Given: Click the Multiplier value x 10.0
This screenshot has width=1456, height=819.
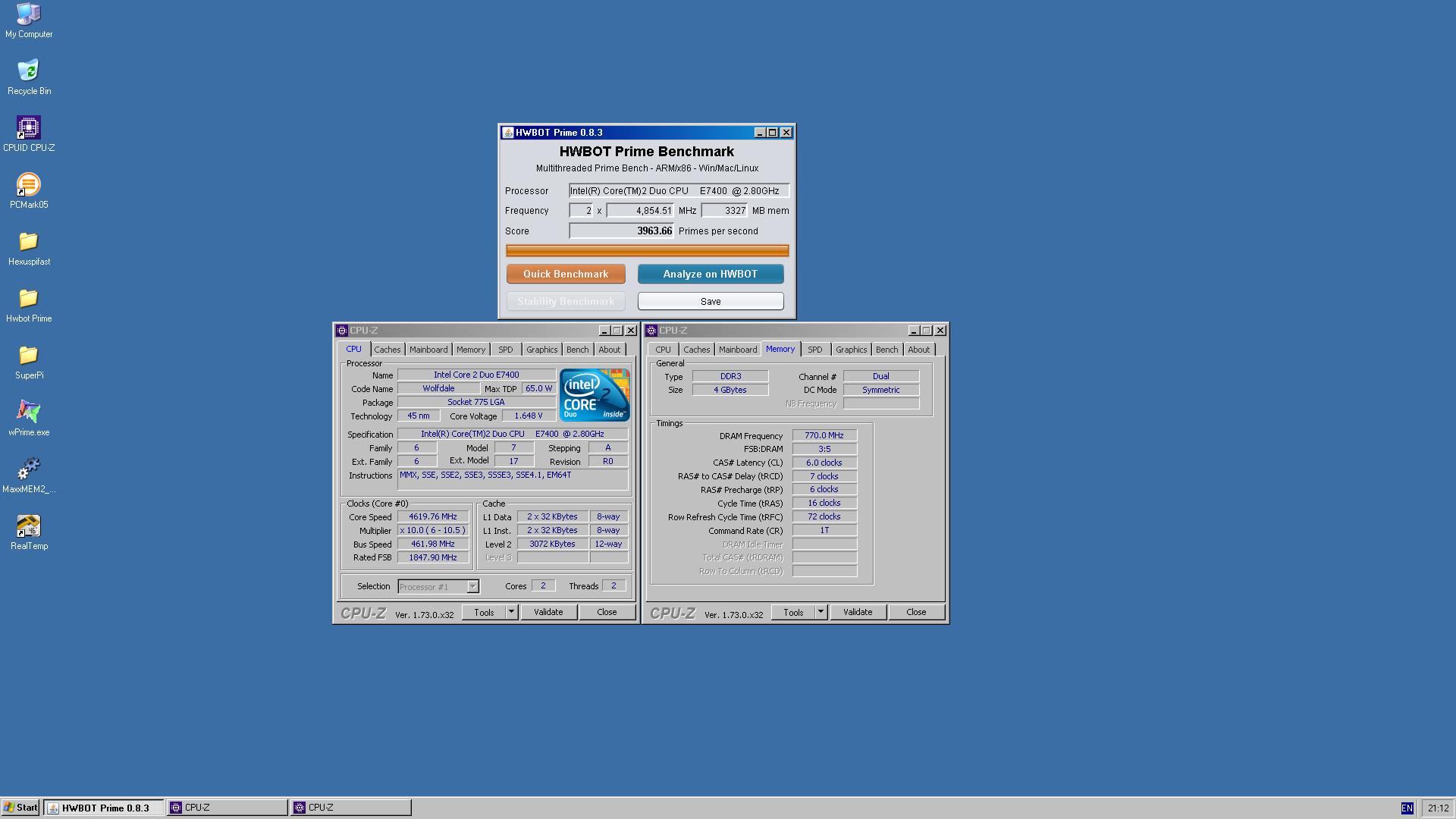Looking at the screenshot, I should coord(433,530).
